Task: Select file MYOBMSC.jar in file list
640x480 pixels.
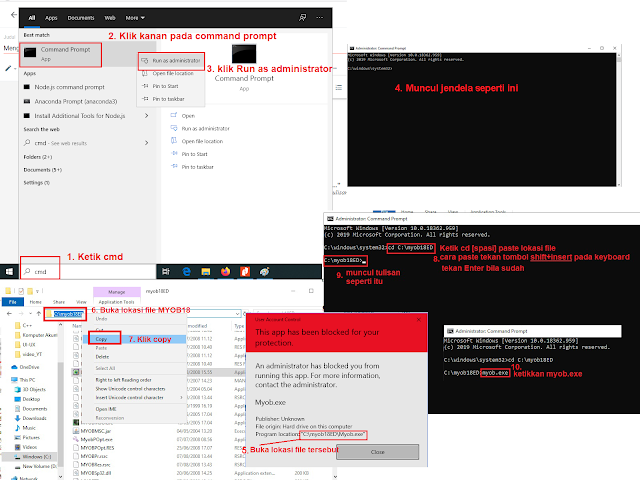Action: [x=92, y=431]
